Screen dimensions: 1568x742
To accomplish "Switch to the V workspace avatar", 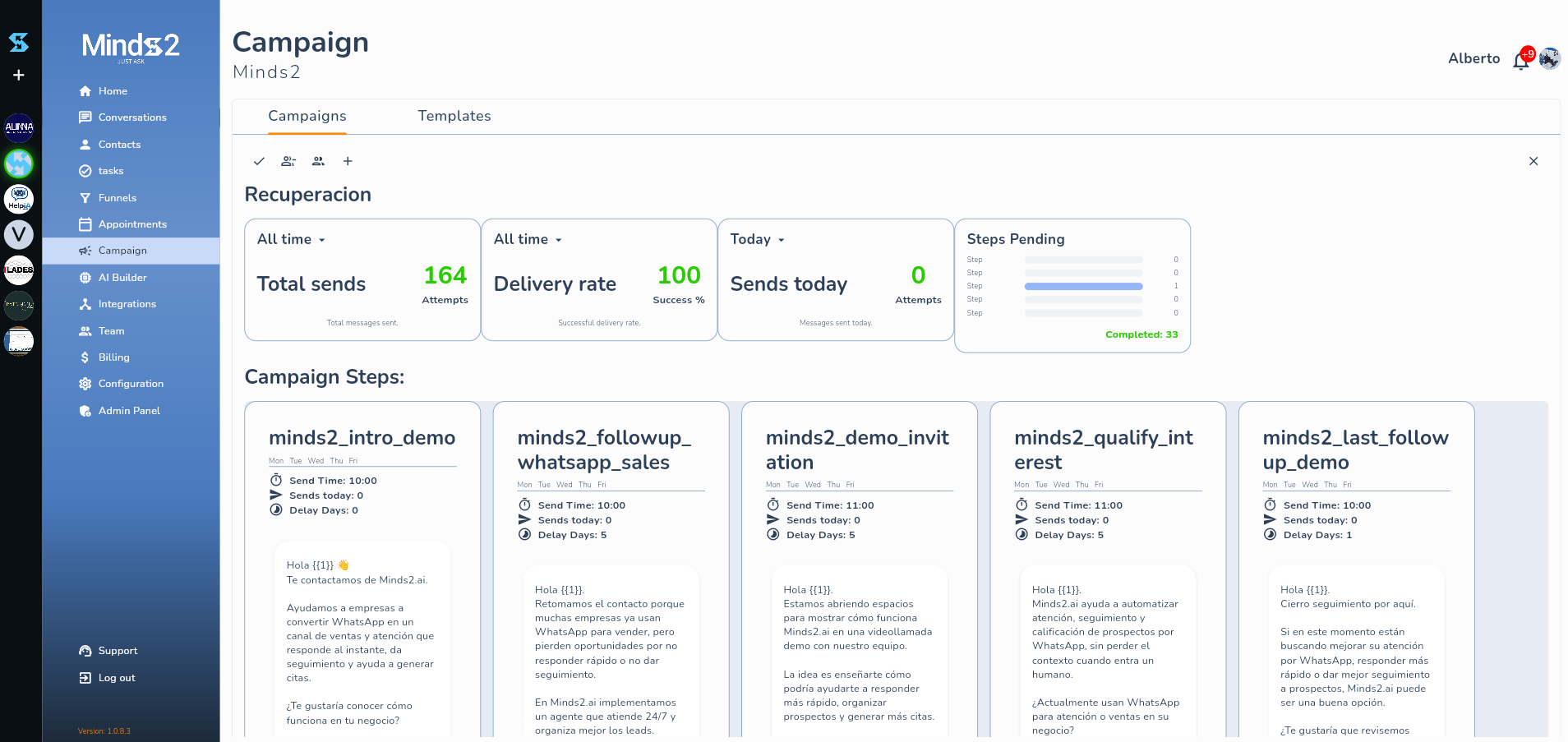I will click(x=19, y=235).
